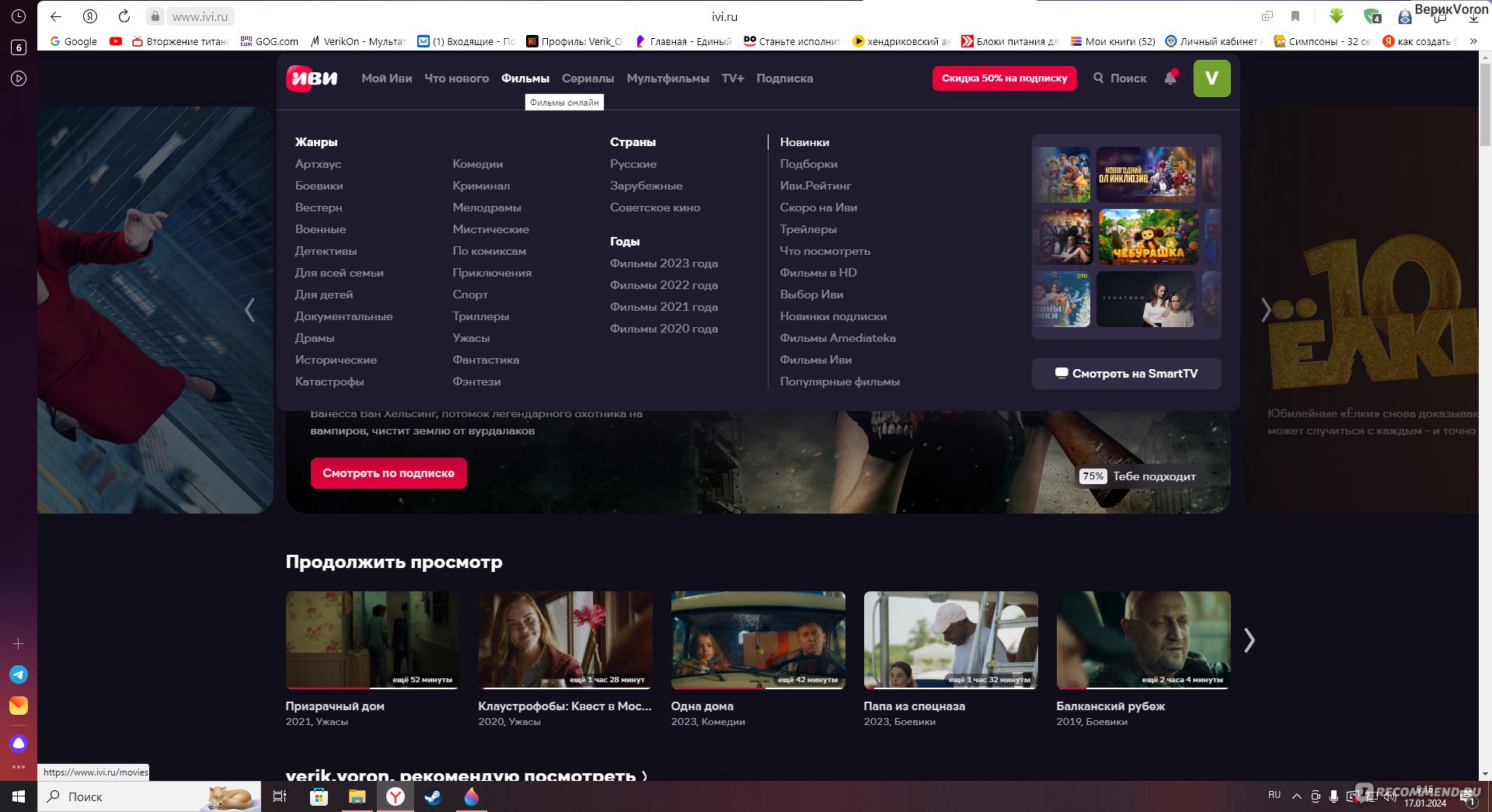This screenshot has height=812, width=1492.
Task: Resume Призрачный дом thumbnail
Action: click(372, 640)
